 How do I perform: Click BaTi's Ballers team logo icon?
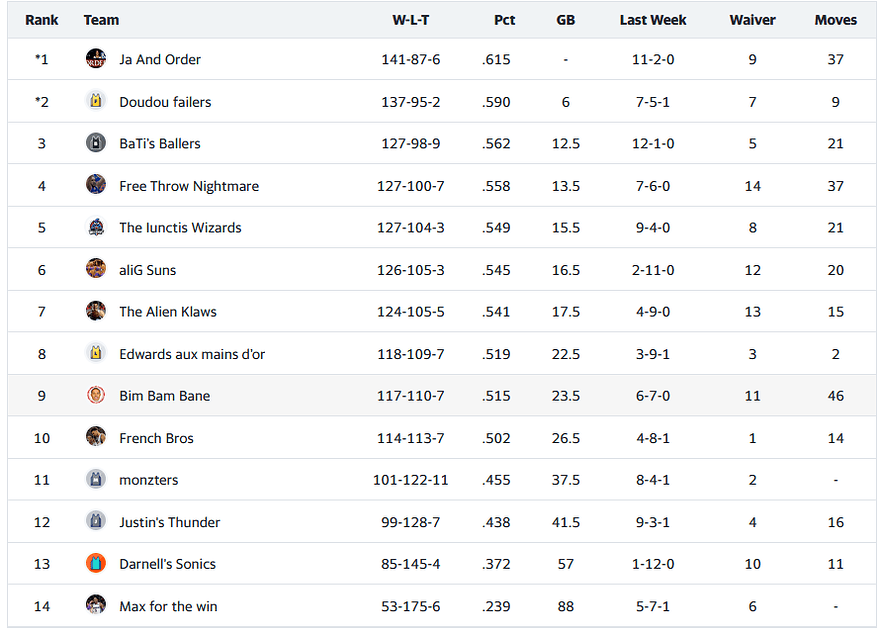point(96,143)
